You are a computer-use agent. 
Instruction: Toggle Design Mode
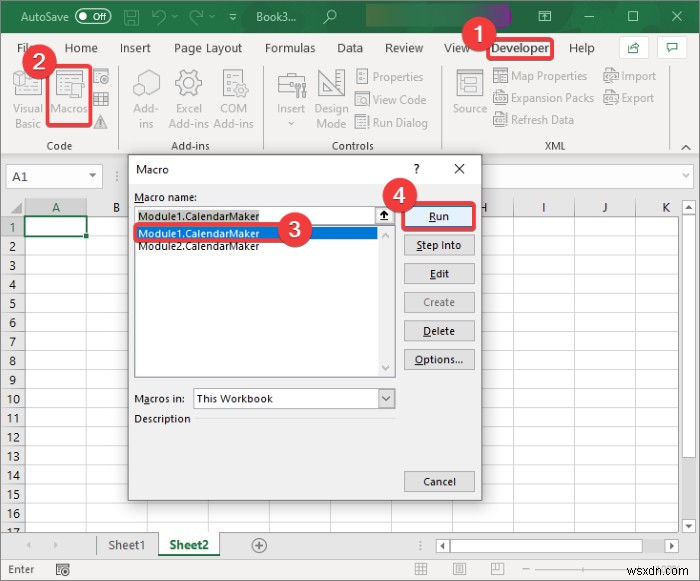click(x=331, y=99)
